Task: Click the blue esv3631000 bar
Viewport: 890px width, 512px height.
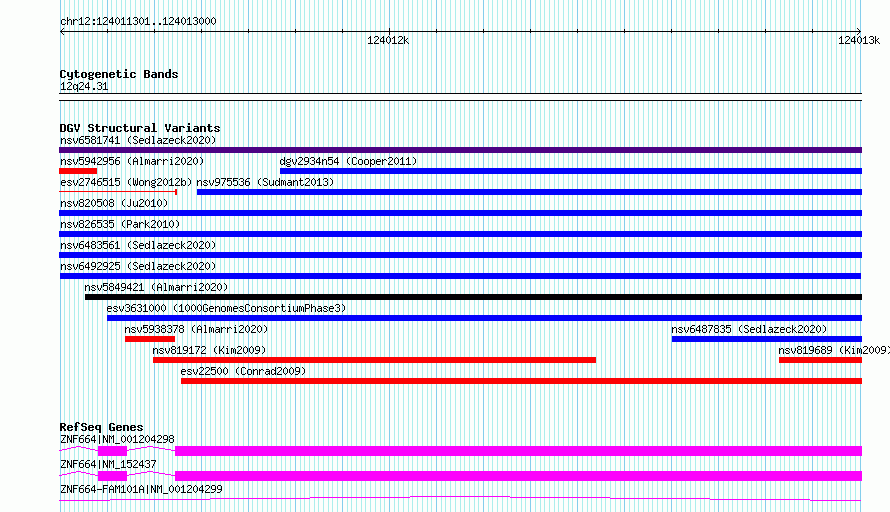Action: coord(484,318)
